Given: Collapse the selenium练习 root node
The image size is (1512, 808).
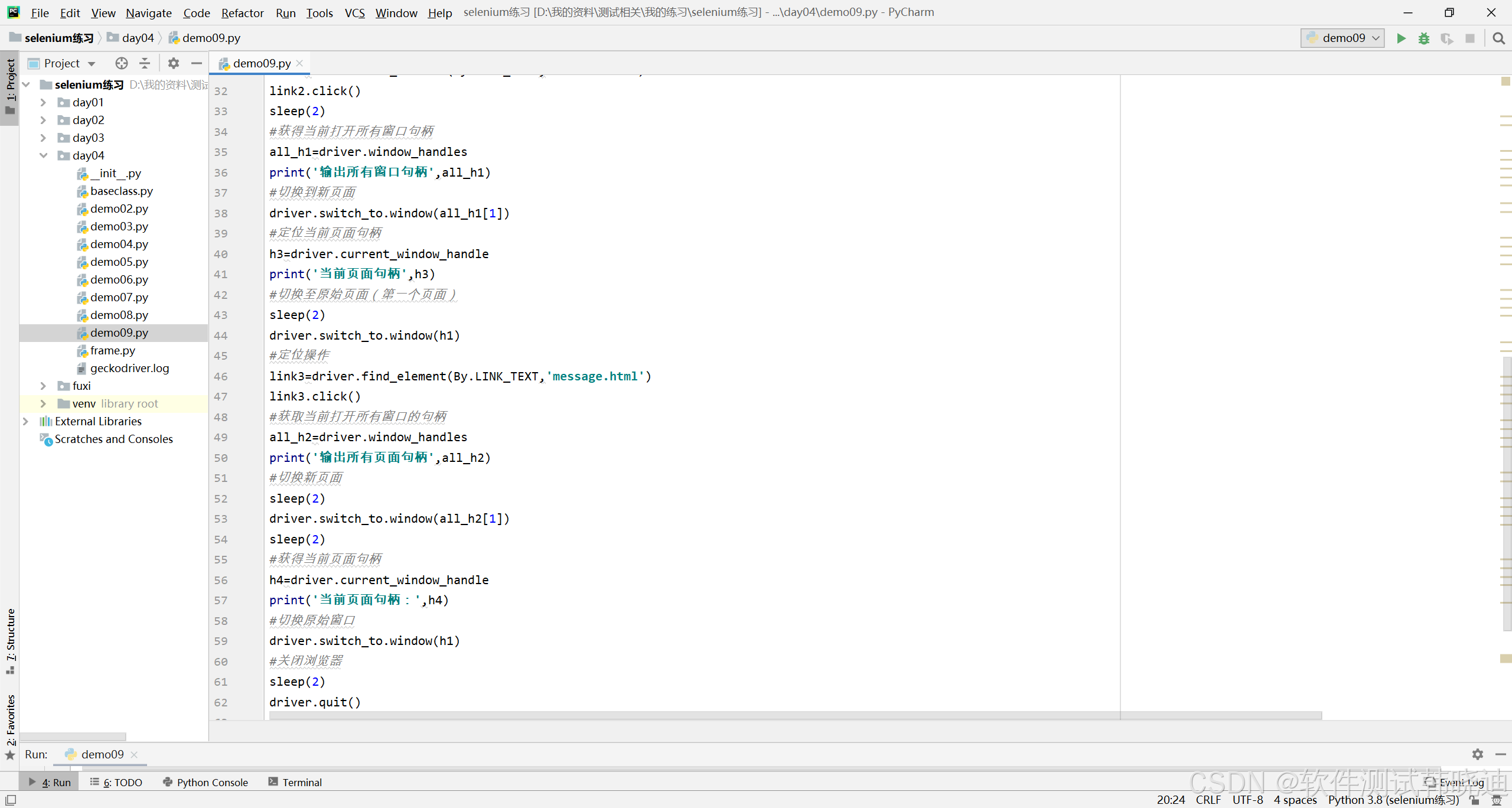Looking at the screenshot, I should (25, 84).
